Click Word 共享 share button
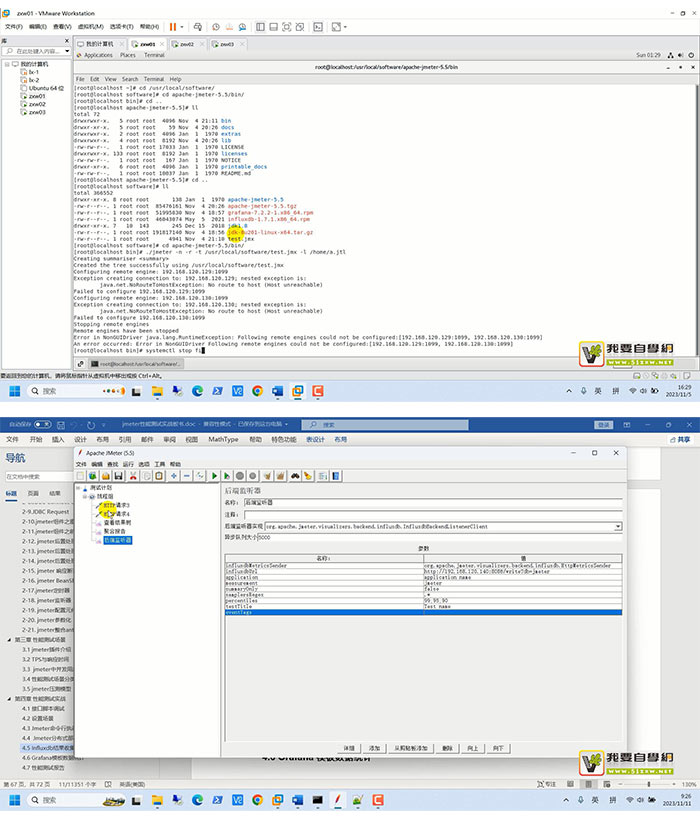The width and height of the screenshot is (700, 818). pyautogui.click(x=680, y=440)
